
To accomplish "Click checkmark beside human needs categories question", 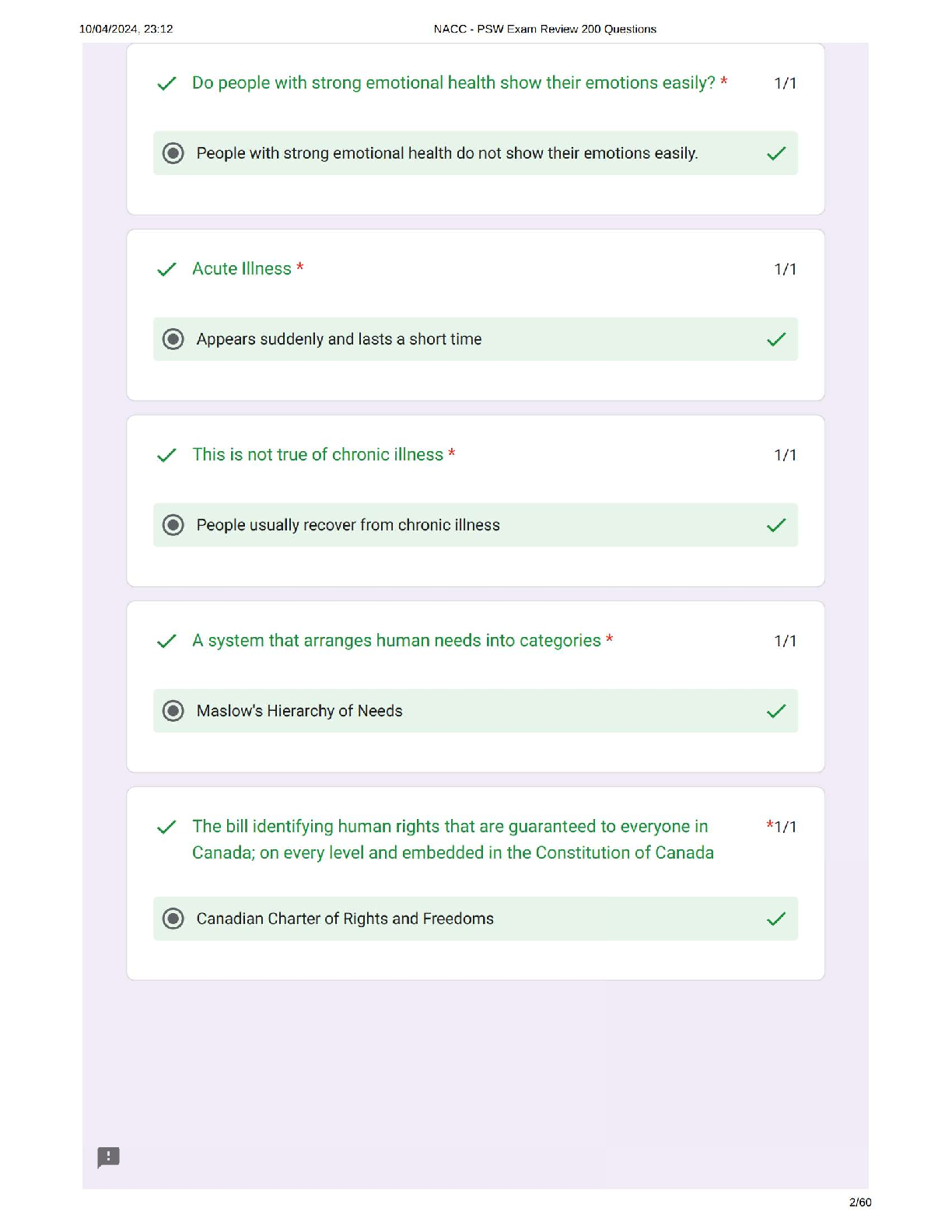I will click(x=166, y=642).
